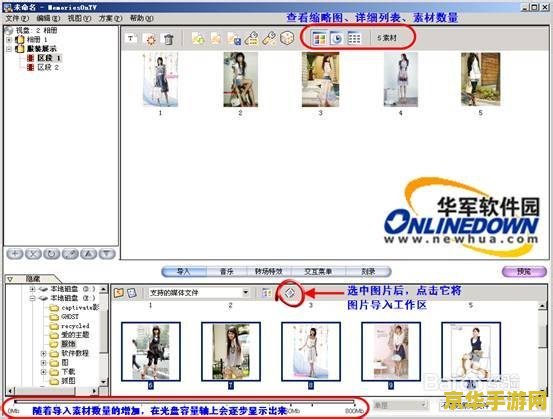Click the 预览 preview button

[524, 272]
